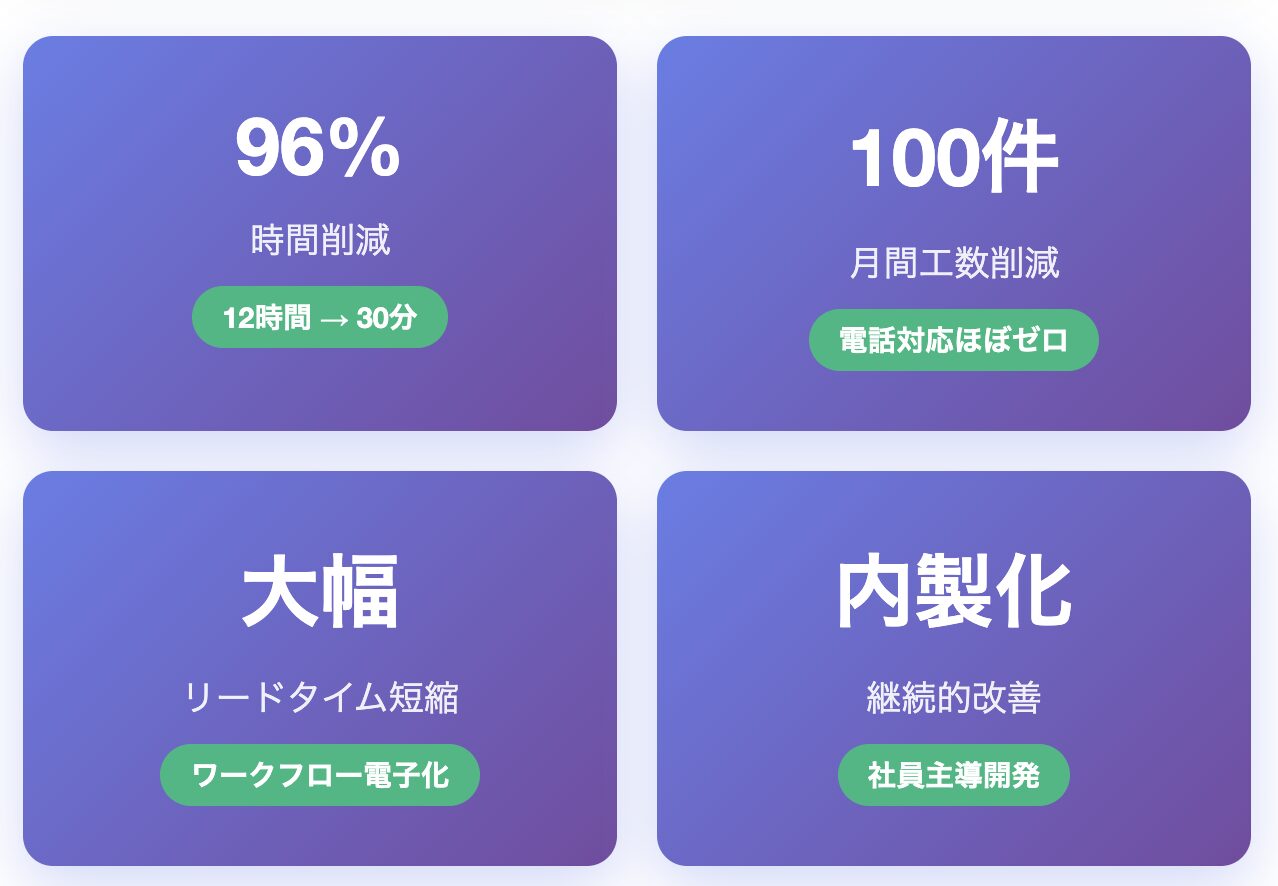Select the リードタイム短縮 label

click(320, 698)
